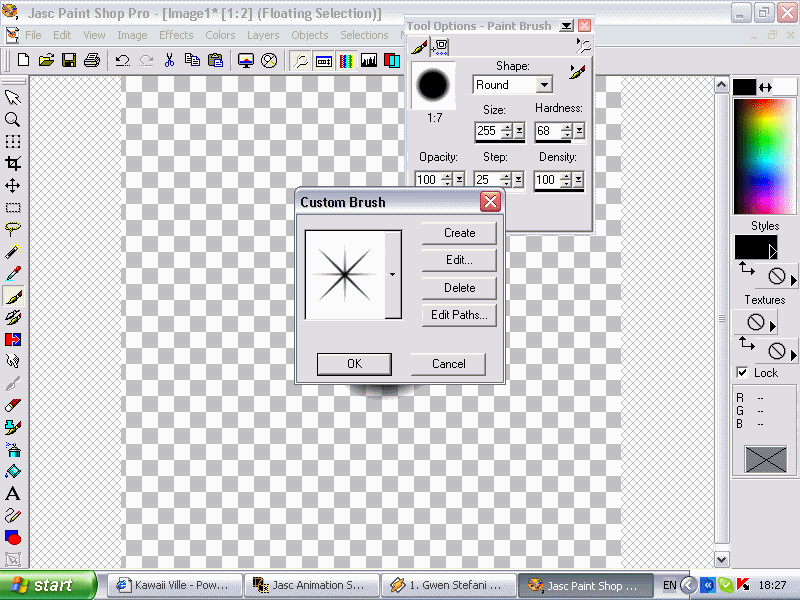Toggle the Lock checkbox in color palette

pos(742,372)
